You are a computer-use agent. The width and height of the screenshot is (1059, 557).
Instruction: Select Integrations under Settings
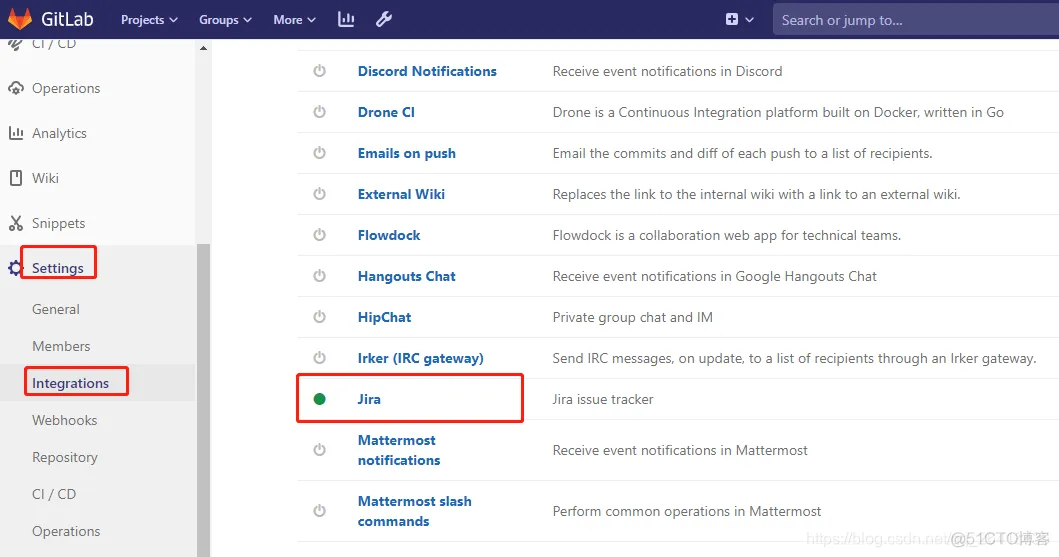[x=70, y=383]
